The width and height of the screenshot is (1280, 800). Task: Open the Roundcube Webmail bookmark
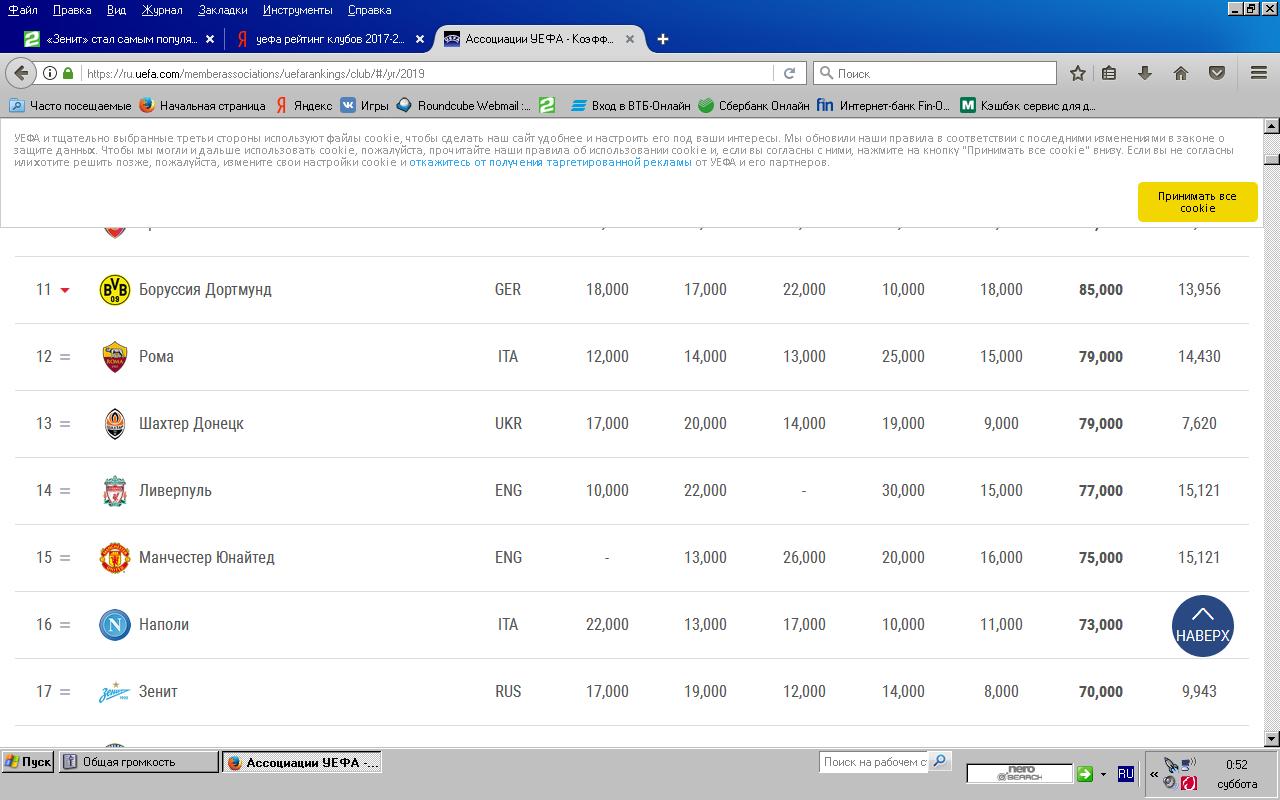click(464, 105)
